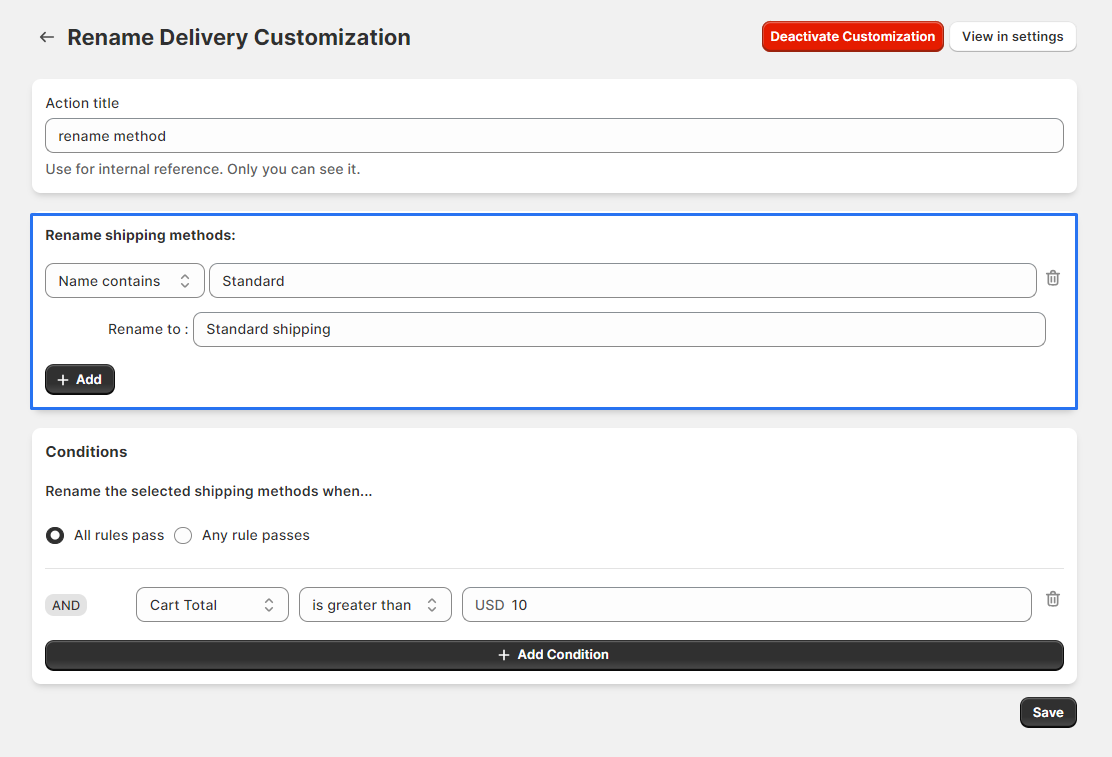Delete the Cart Total condition
This screenshot has height=757, width=1112.
[1052, 598]
